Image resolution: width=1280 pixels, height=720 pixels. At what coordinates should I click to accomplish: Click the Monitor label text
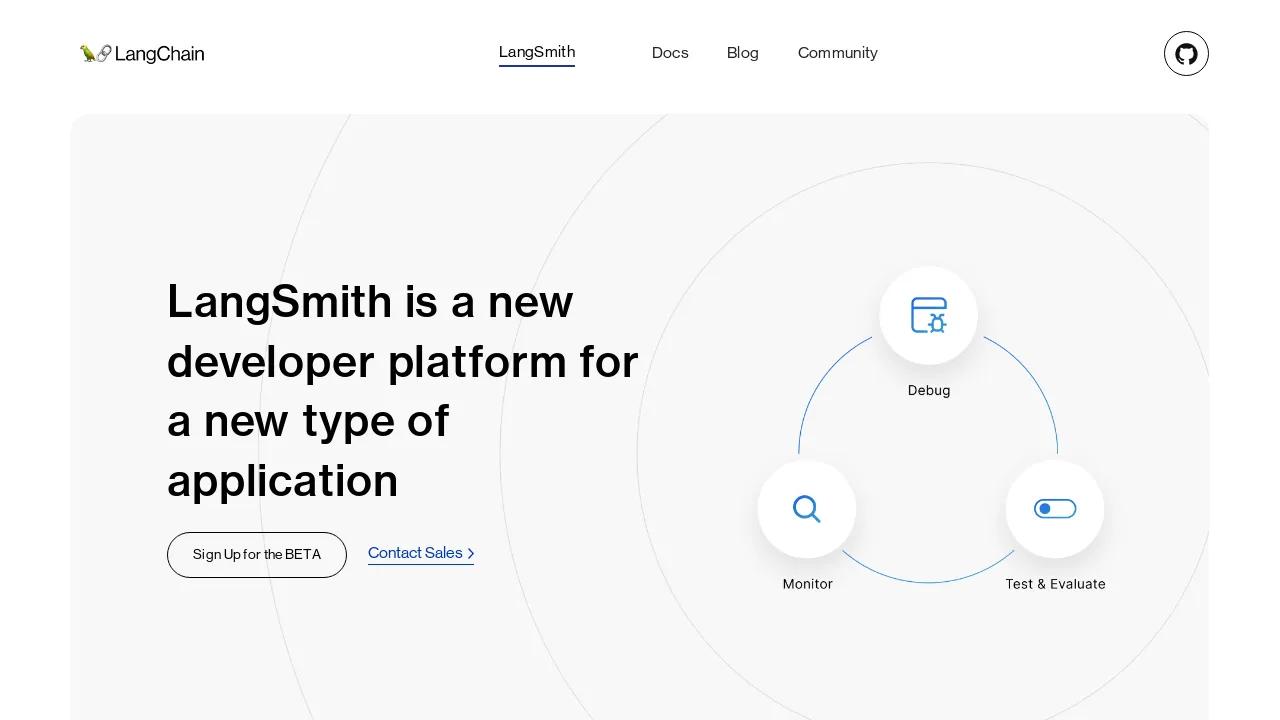click(x=808, y=584)
